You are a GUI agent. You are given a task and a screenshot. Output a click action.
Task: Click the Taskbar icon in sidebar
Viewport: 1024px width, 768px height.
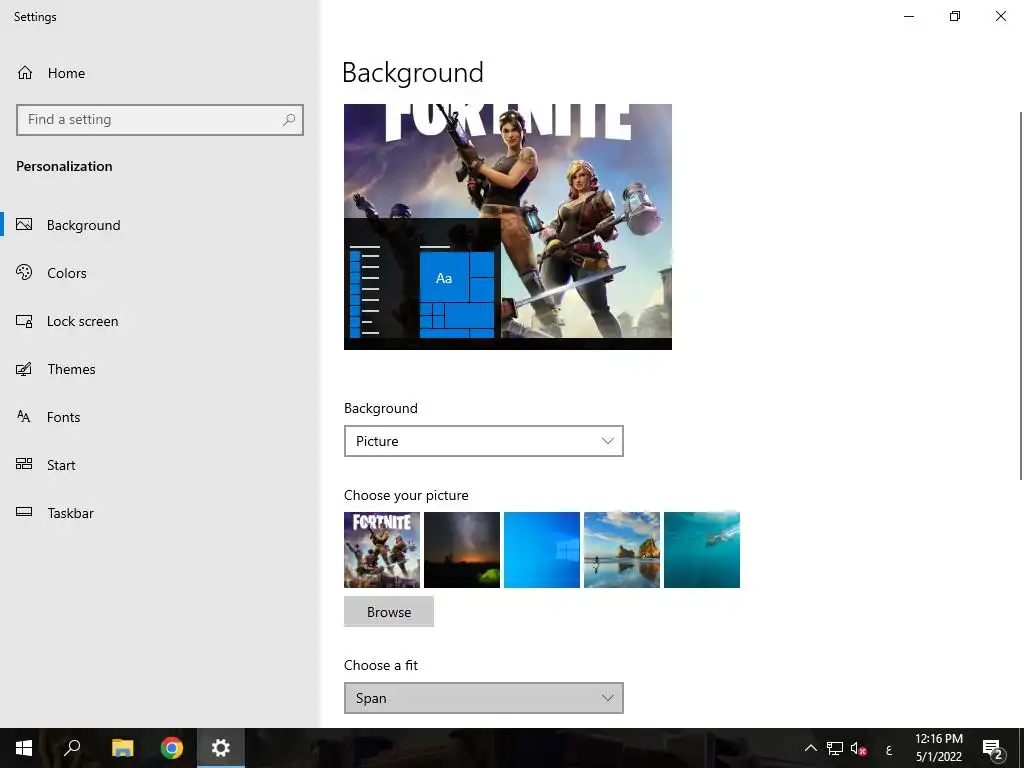point(24,512)
